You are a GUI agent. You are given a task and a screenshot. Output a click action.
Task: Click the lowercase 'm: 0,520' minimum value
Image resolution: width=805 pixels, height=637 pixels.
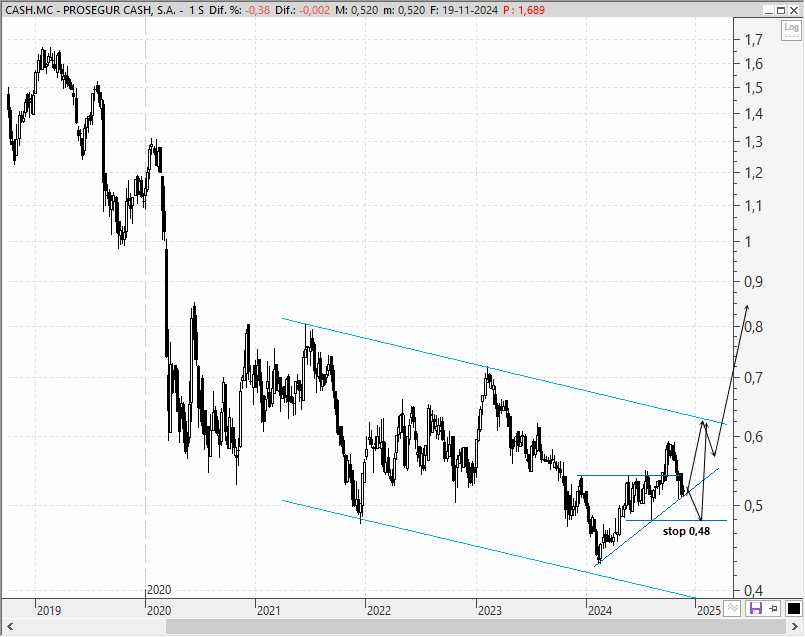pos(404,10)
